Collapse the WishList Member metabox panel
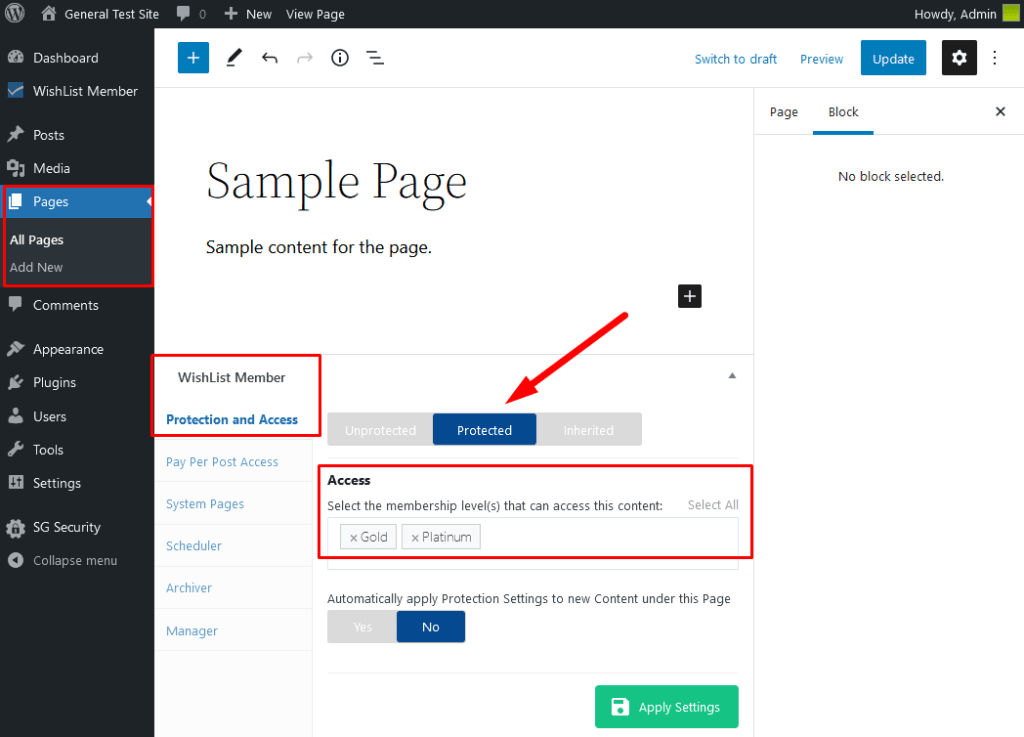The width and height of the screenshot is (1024, 737). tap(732, 376)
